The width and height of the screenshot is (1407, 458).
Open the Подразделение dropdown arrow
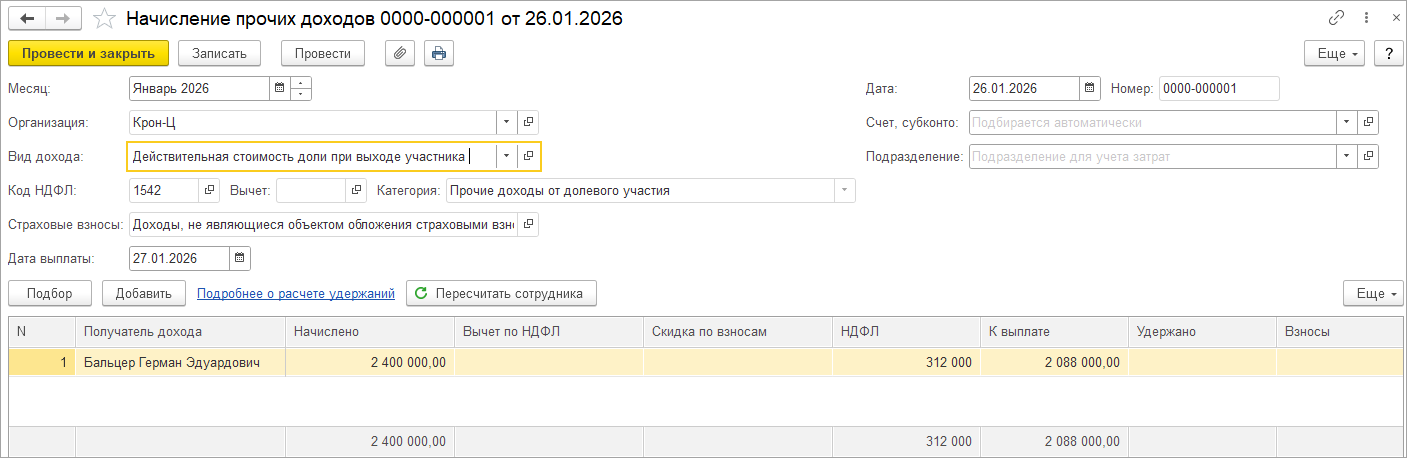[1347, 156]
